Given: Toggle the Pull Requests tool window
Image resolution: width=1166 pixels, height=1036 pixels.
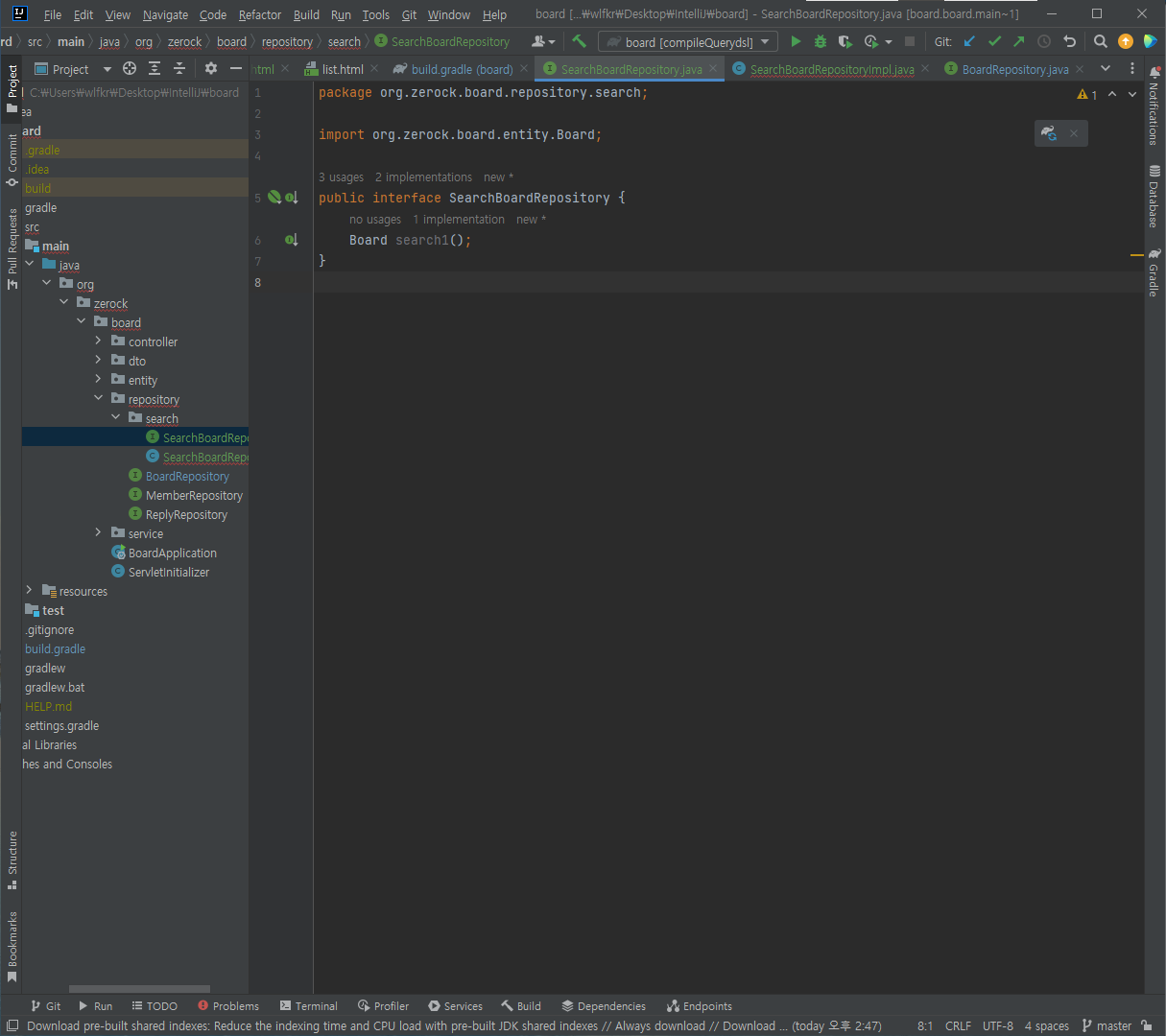Looking at the screenshot, I should coord(12,248).
